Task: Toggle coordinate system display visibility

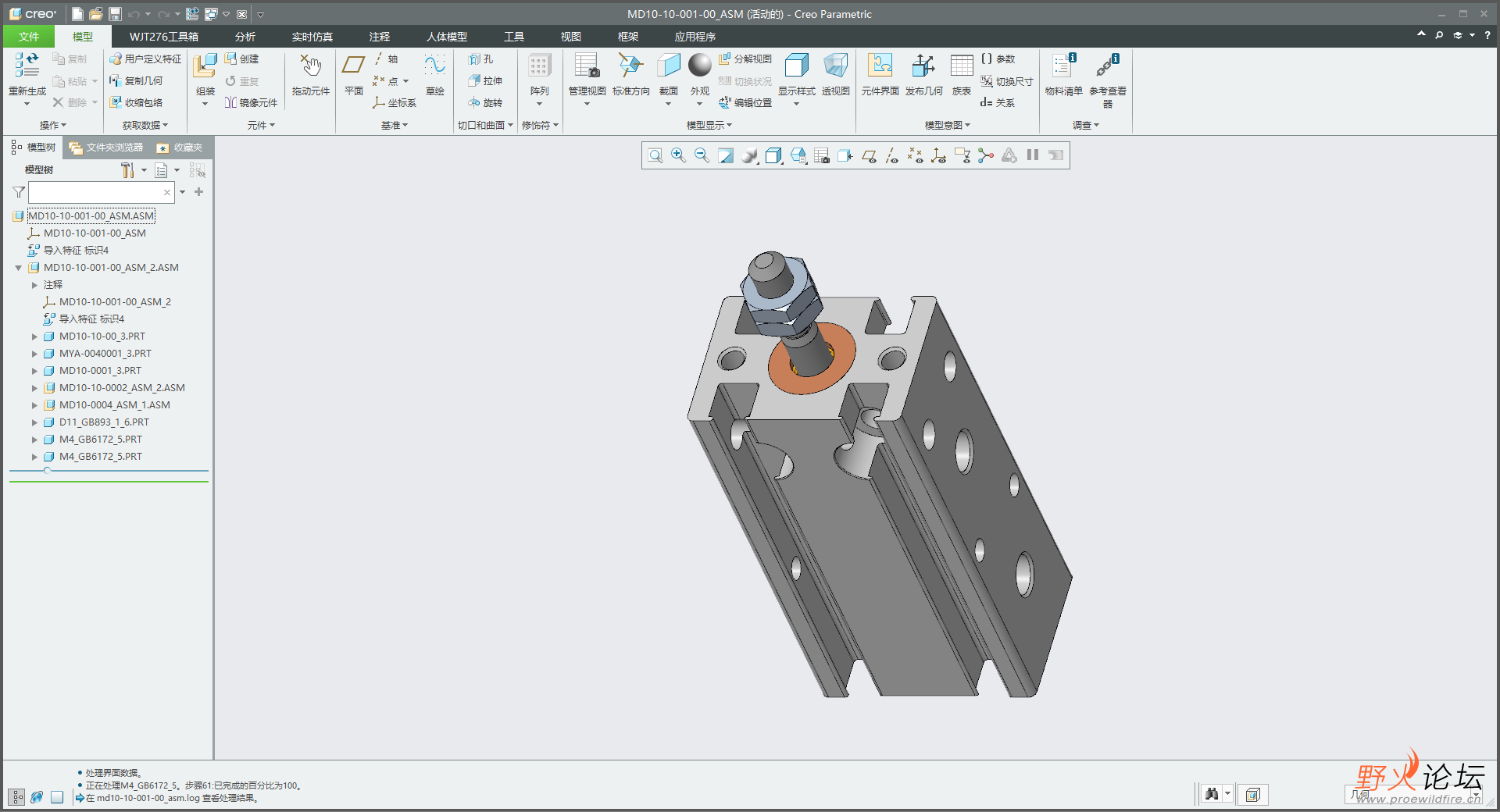Action: coord(939,155)
